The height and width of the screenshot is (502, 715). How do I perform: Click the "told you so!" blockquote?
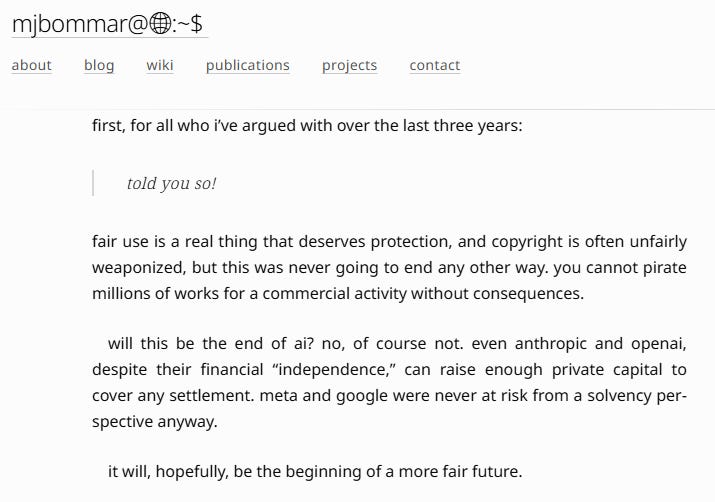(x=171, y=183)
